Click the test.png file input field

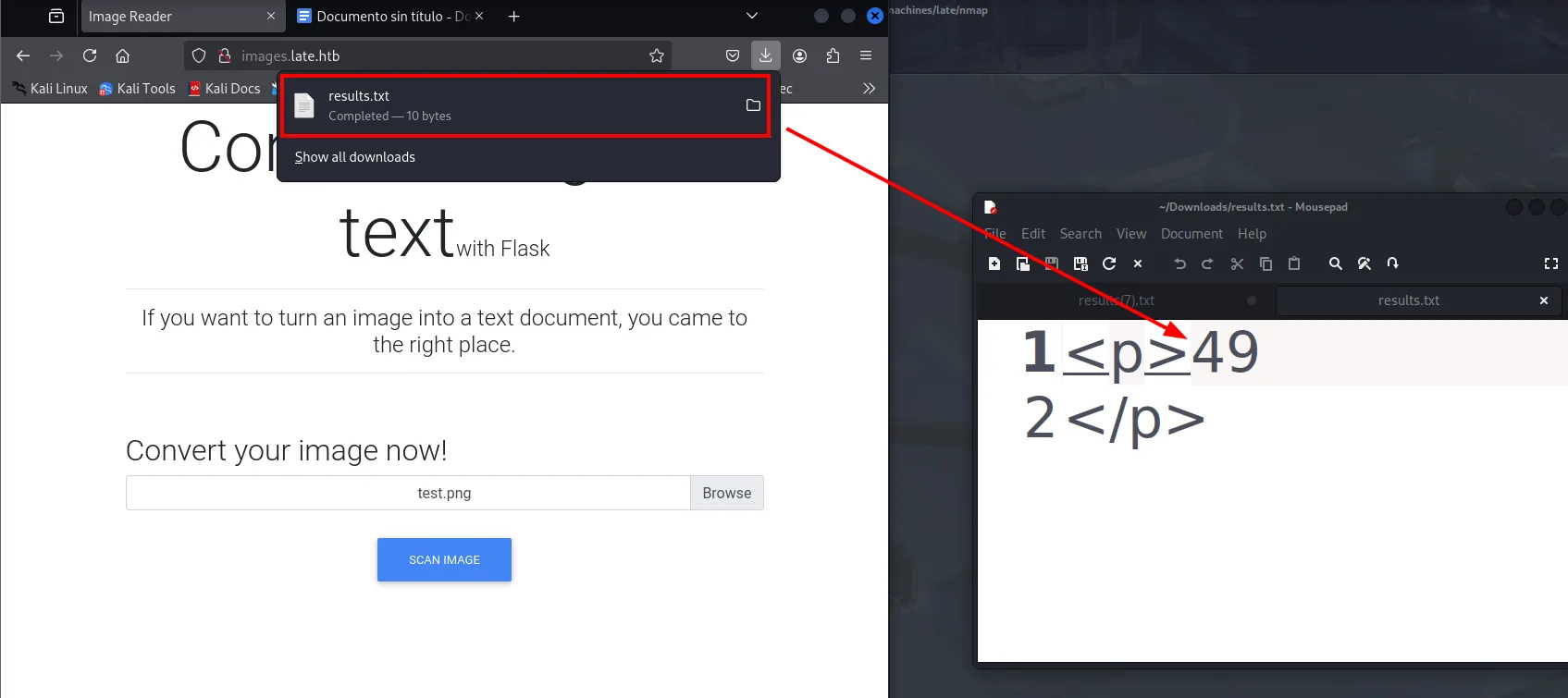408,493
